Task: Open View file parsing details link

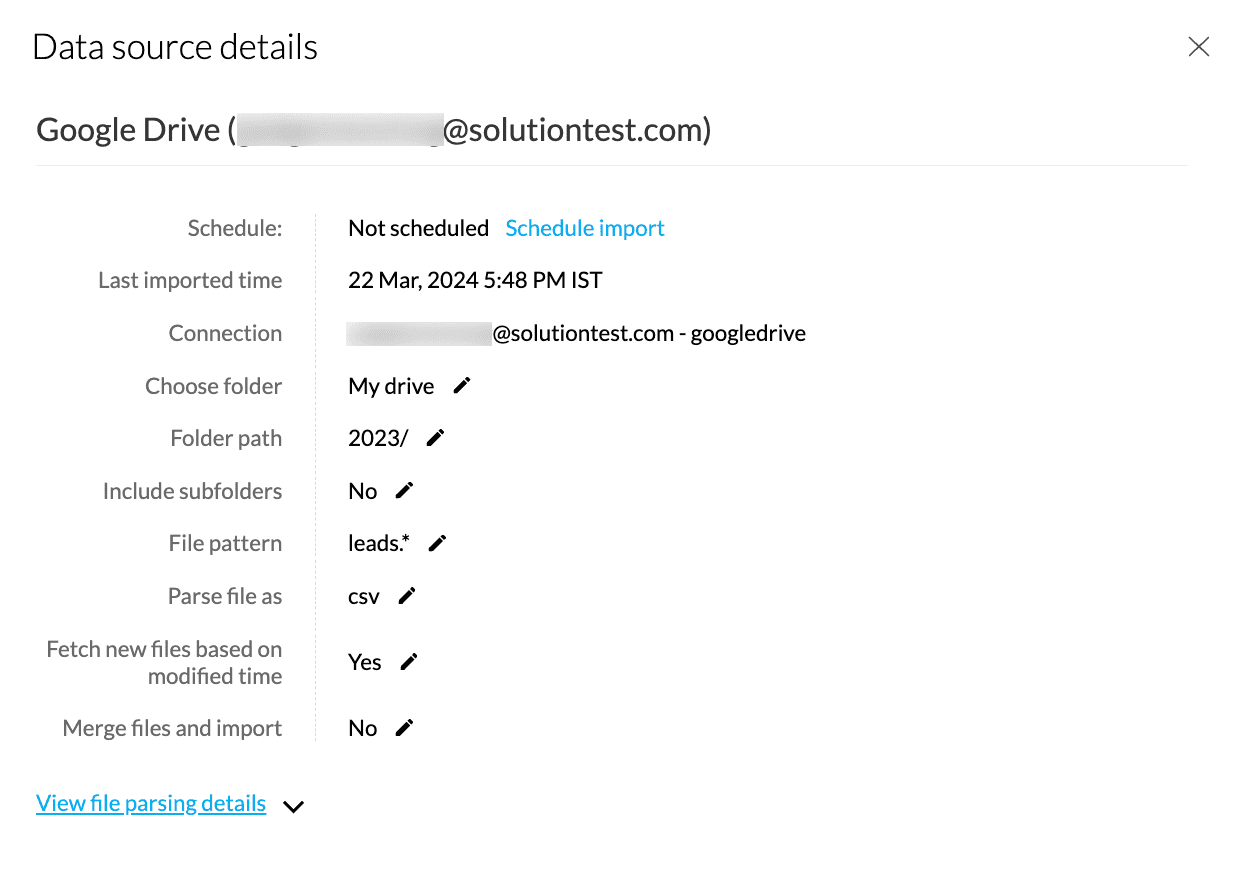Action: click(151, 804)
